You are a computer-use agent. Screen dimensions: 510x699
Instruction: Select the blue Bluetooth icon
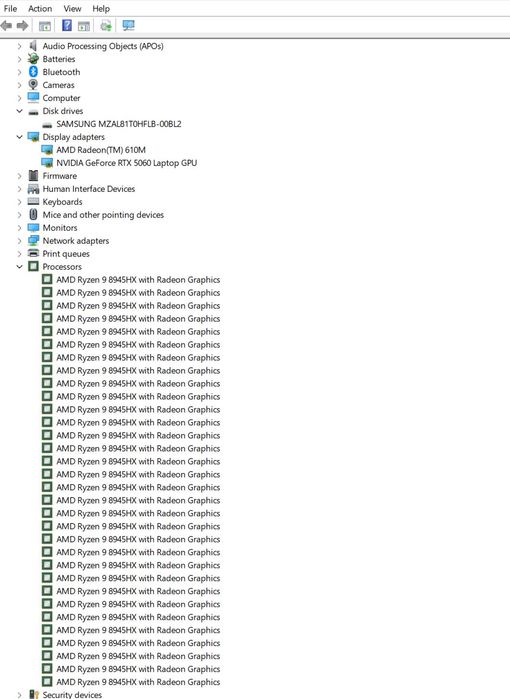[33, 72]
